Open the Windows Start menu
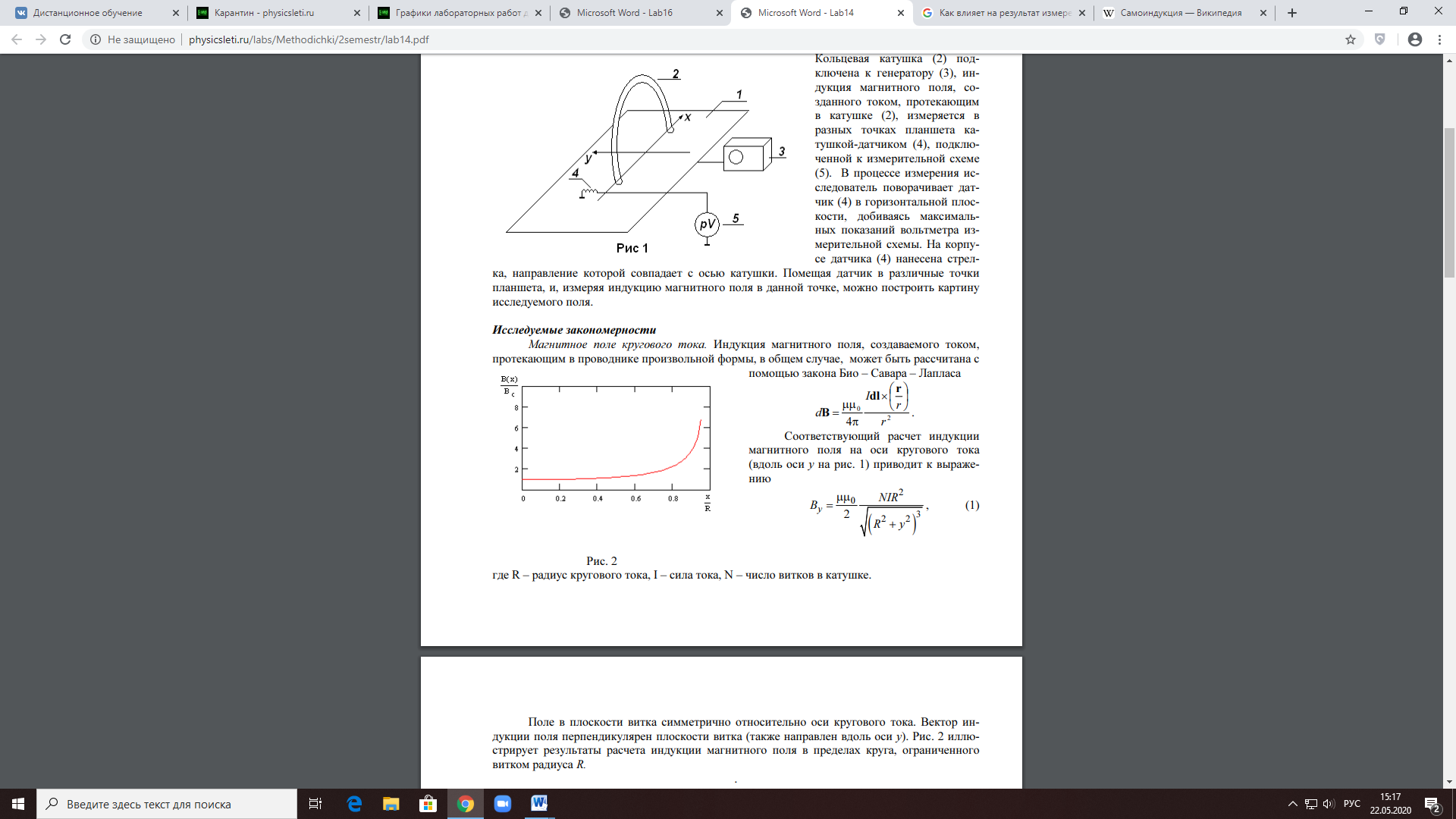 tap(18, 804)
